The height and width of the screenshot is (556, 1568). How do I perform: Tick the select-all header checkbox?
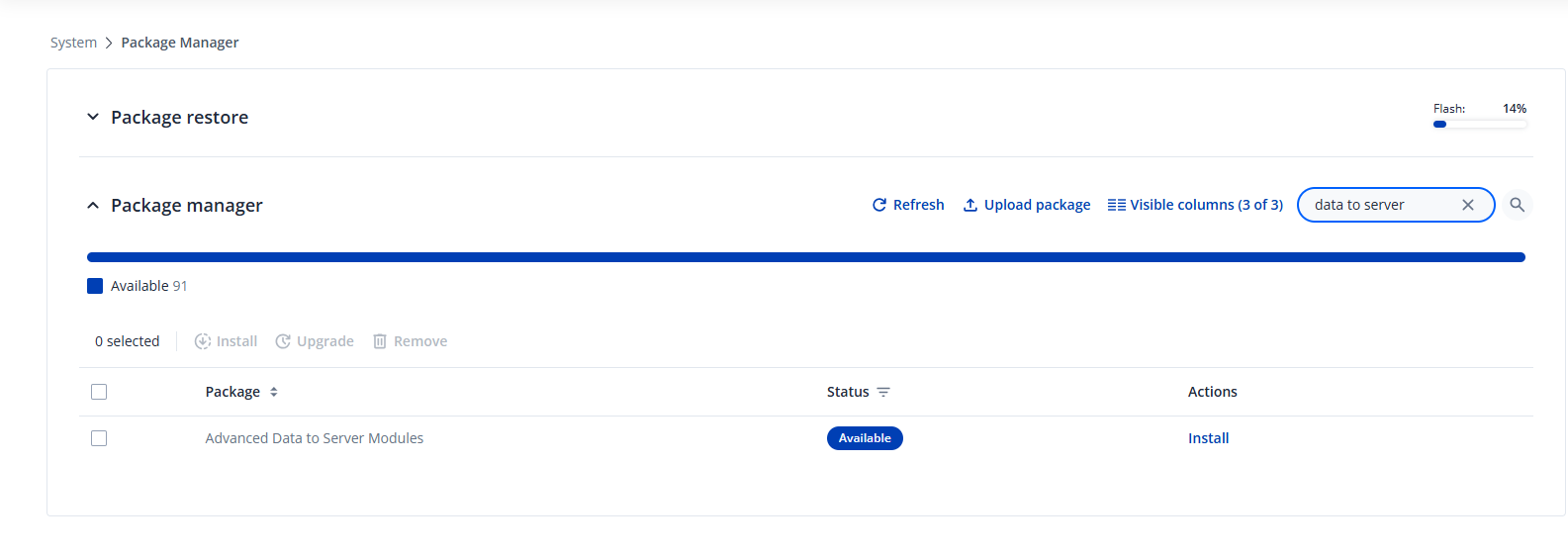point(99,392)
